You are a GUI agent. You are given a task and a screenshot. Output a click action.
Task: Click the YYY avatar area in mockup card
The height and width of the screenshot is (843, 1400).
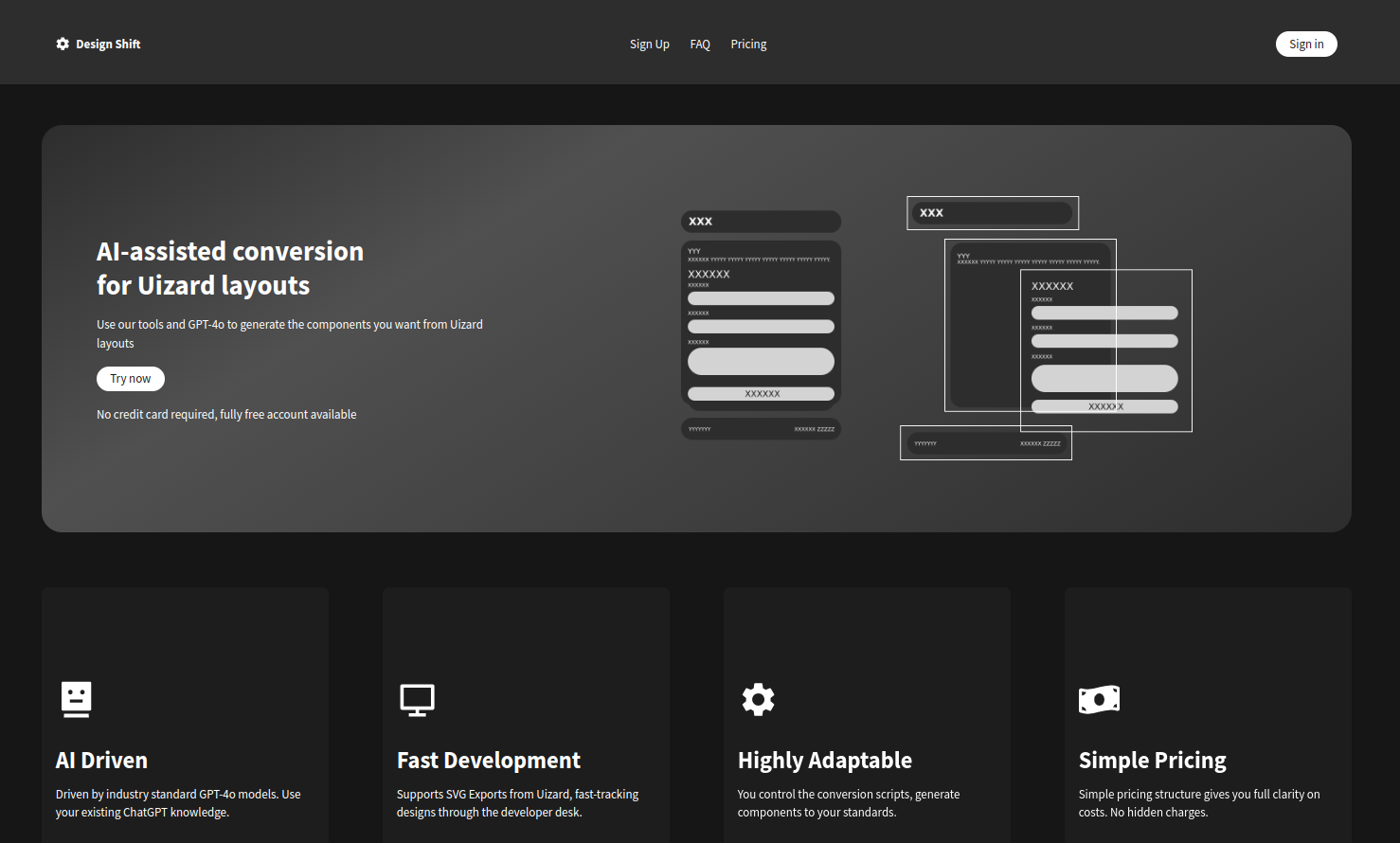click(693, 253)
